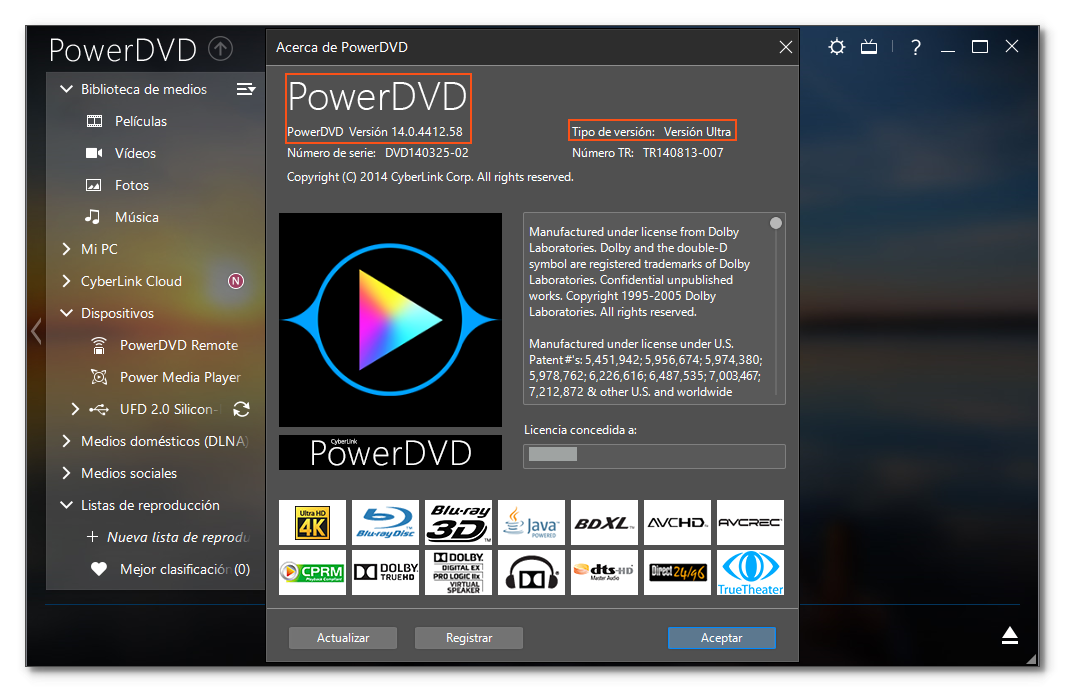Expand the Mi PC node
The height and width of the screenshot is (692, 1065).
click(x=66, y=249)
